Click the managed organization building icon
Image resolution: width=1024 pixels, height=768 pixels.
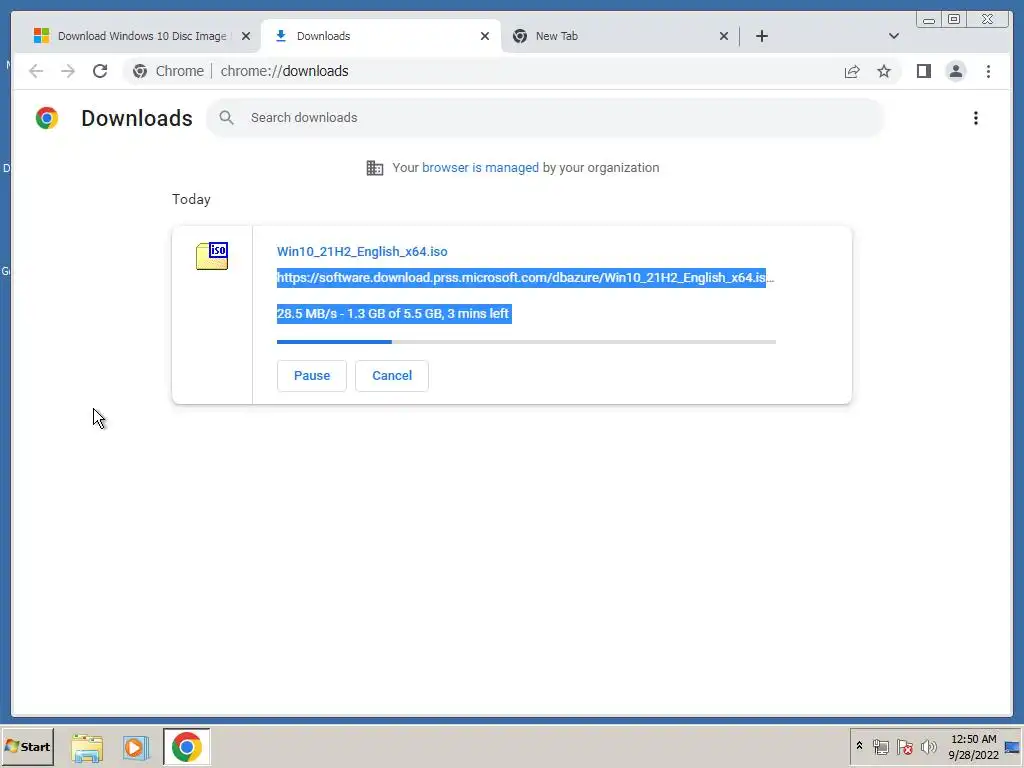coord(375,168)
